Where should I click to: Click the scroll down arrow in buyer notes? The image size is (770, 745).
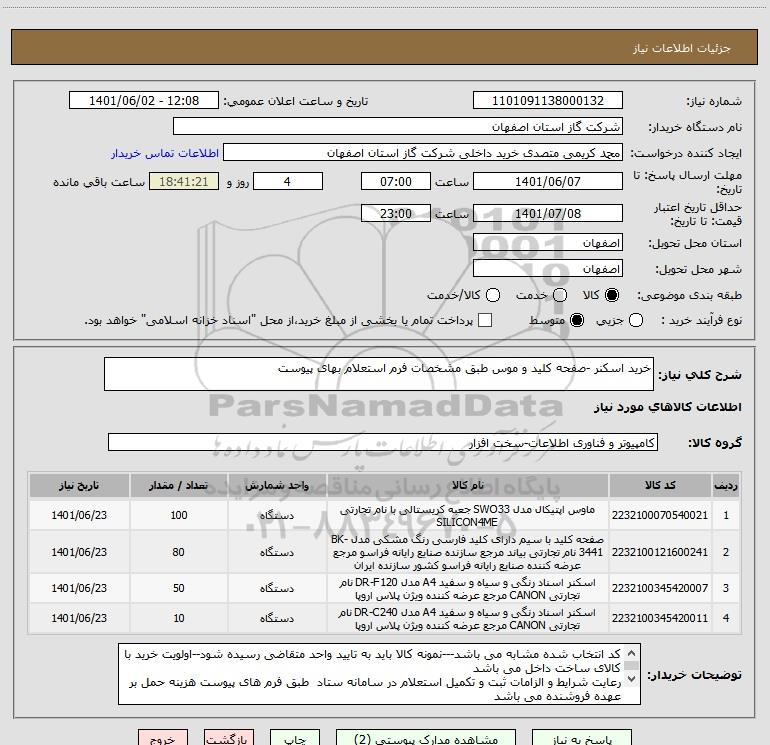click(x=632, y=679)
